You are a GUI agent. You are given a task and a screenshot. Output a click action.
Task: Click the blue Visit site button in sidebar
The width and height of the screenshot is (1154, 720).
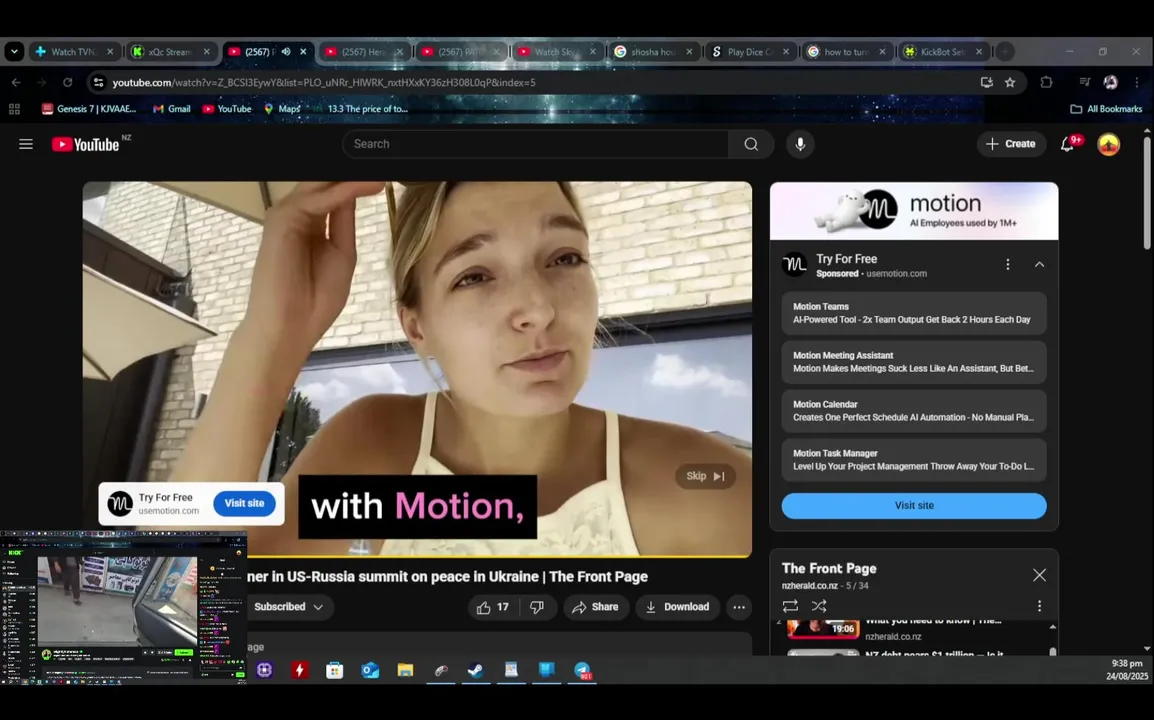tap(914, 506)
